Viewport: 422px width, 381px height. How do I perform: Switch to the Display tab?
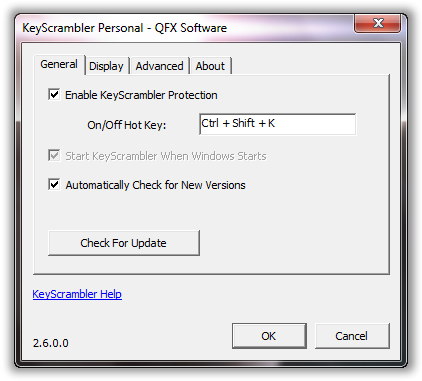pos(107,66)
